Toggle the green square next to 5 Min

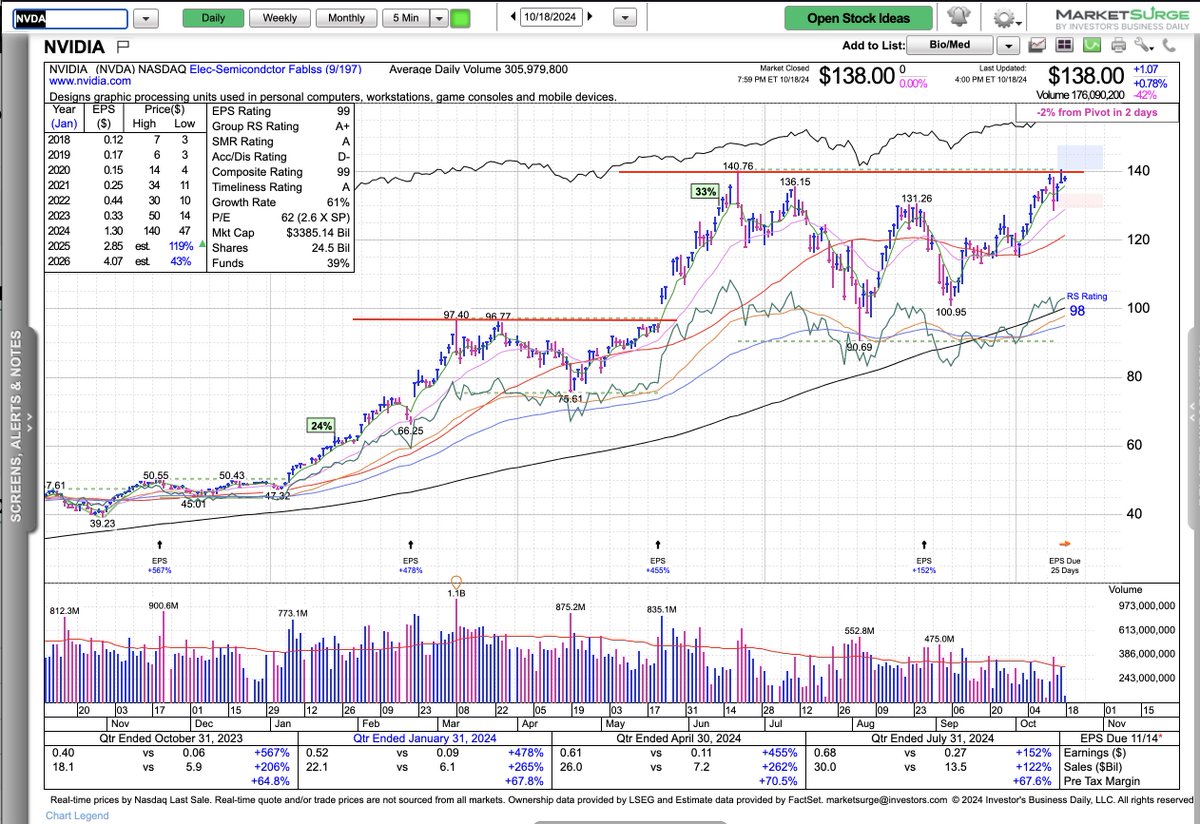click(x=460, y=18)
